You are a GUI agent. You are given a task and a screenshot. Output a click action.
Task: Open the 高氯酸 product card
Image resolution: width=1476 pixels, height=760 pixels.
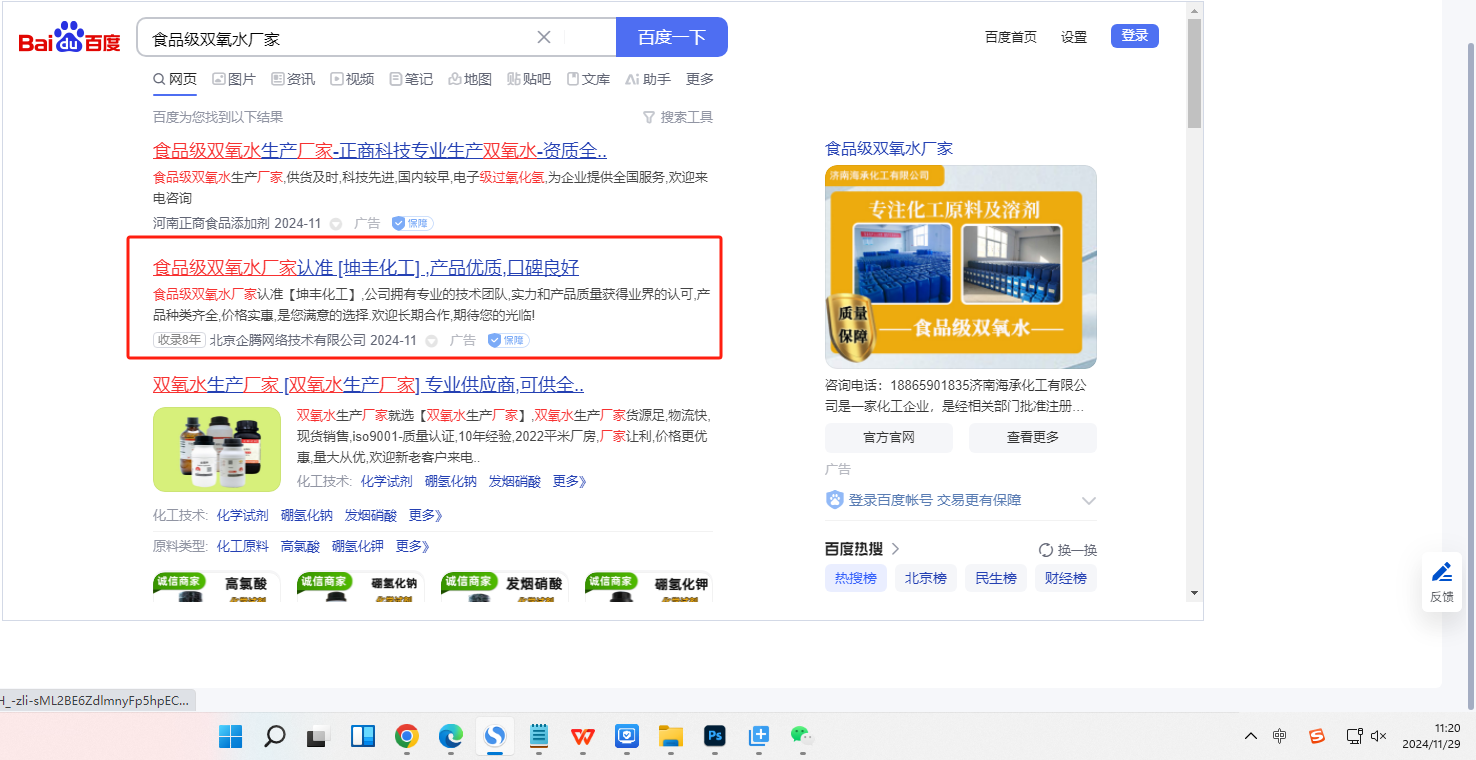[217, 586]
